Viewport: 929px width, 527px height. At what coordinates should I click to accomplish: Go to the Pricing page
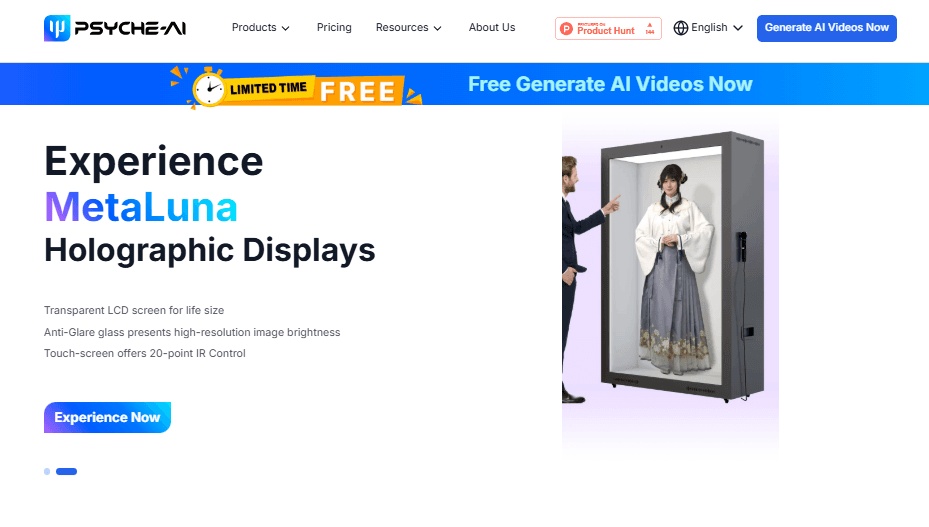click(x=334, y=28)
